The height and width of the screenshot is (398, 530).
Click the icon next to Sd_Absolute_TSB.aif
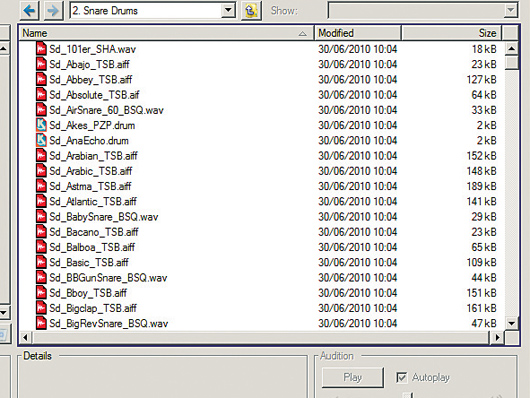41,94
